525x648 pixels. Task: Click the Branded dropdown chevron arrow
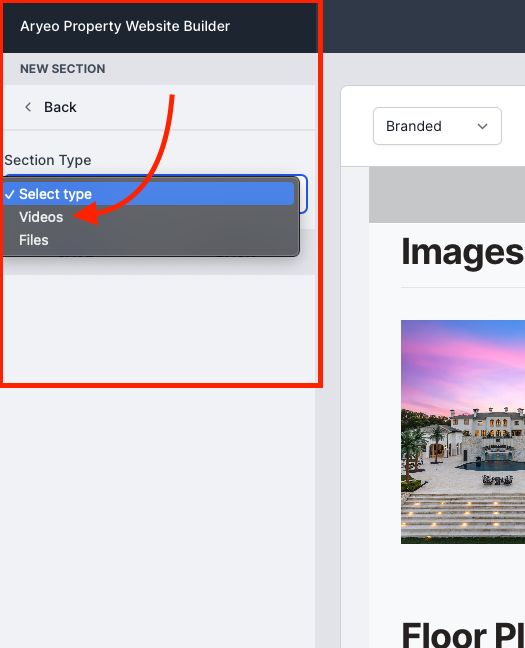(x=482, y=126)
